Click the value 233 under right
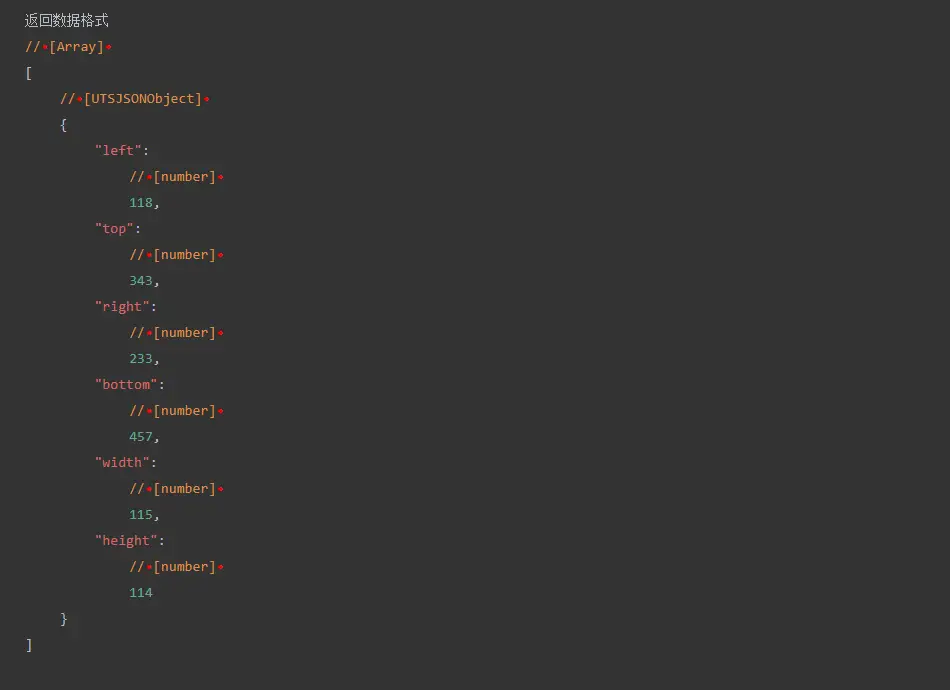 [141, 359]
